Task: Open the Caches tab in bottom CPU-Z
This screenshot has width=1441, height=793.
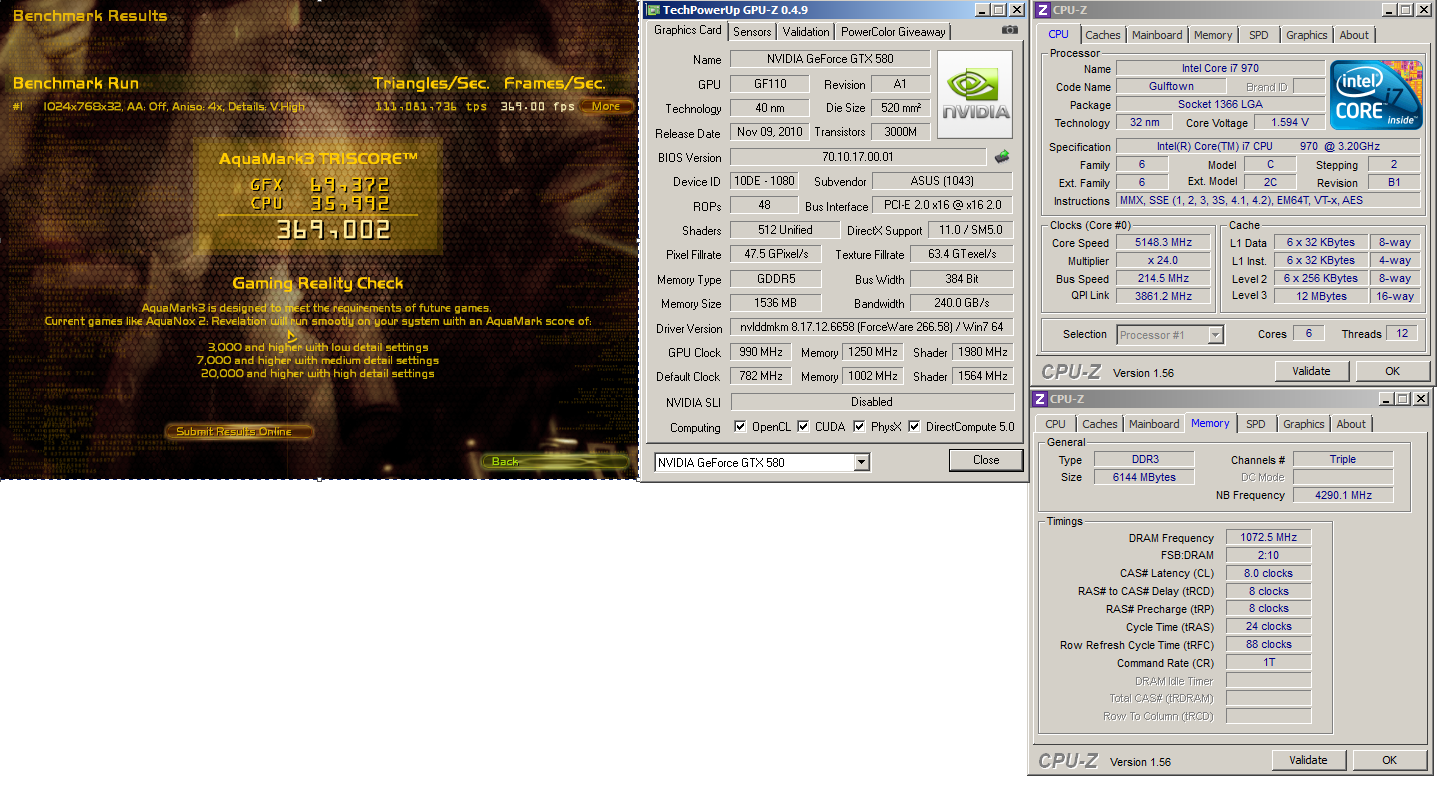Action: click(1100, 424)
